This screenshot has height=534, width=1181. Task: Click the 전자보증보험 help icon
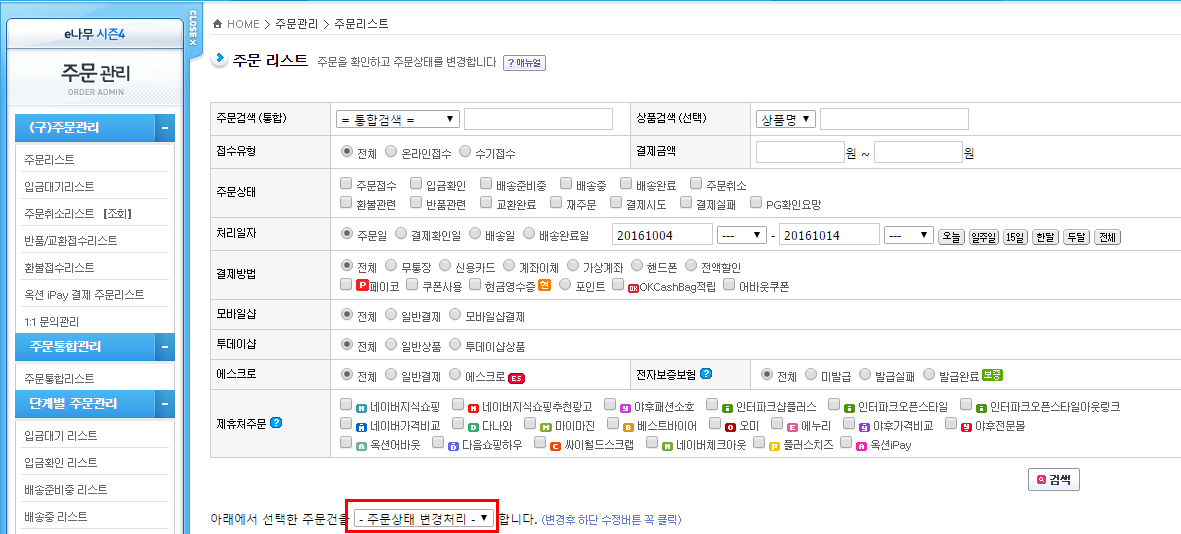tap(706, 375)
